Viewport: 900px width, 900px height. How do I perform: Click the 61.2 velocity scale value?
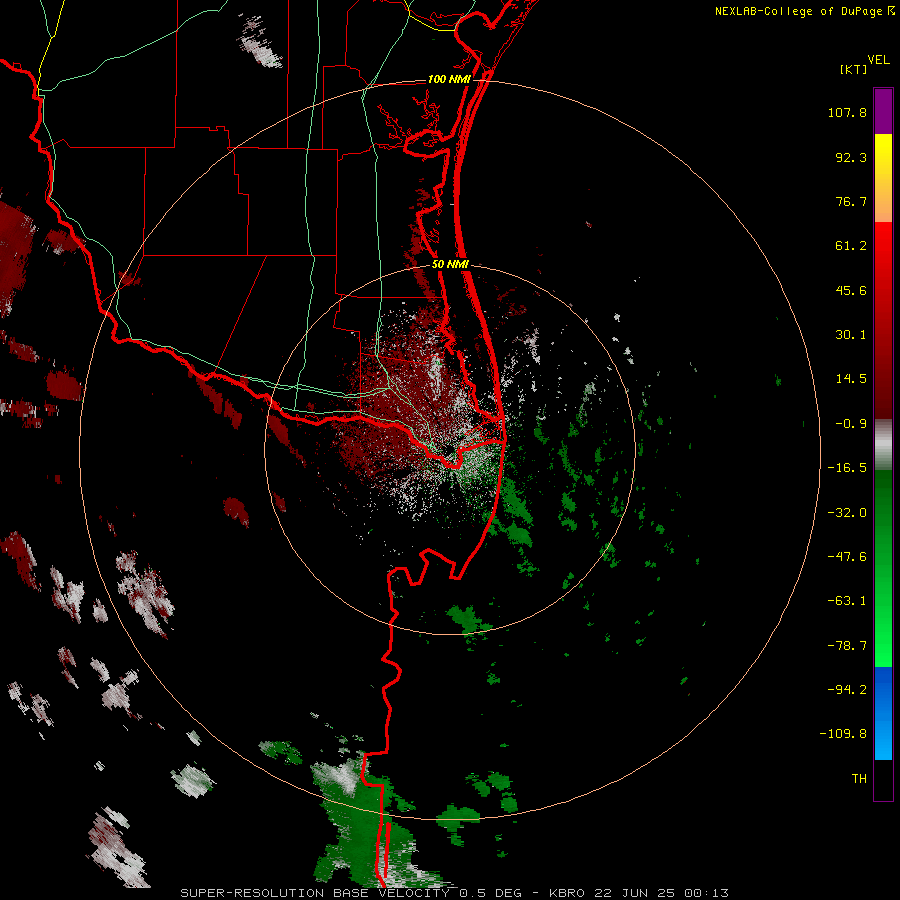pos(851,246)
